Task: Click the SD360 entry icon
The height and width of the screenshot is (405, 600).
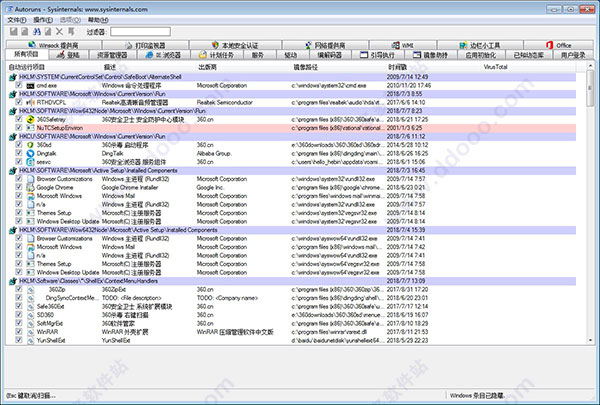Action: 30,315
